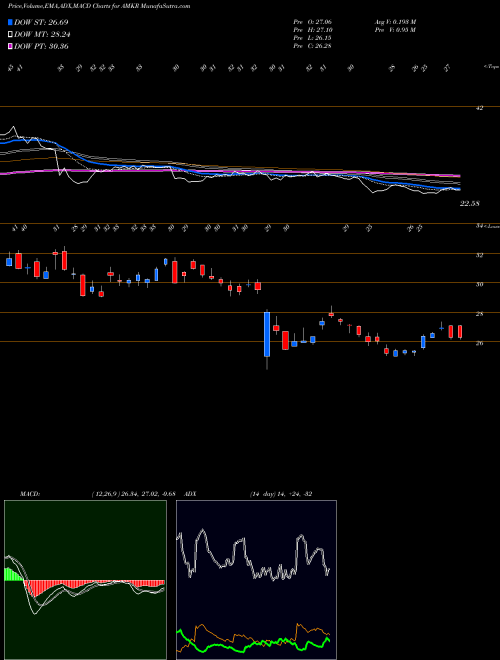Click the 'Avg V: 0.193 M' value

click(x=395, y=22)
